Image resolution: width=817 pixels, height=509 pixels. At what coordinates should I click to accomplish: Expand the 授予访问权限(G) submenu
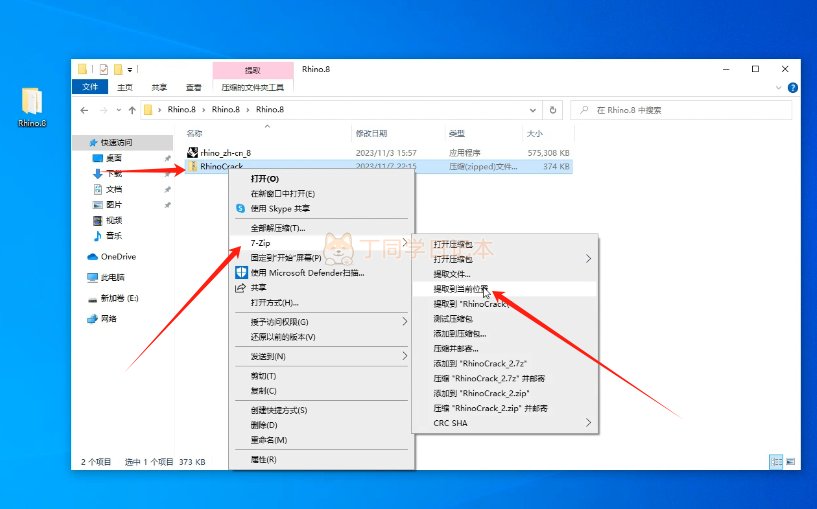pos(321,322)
